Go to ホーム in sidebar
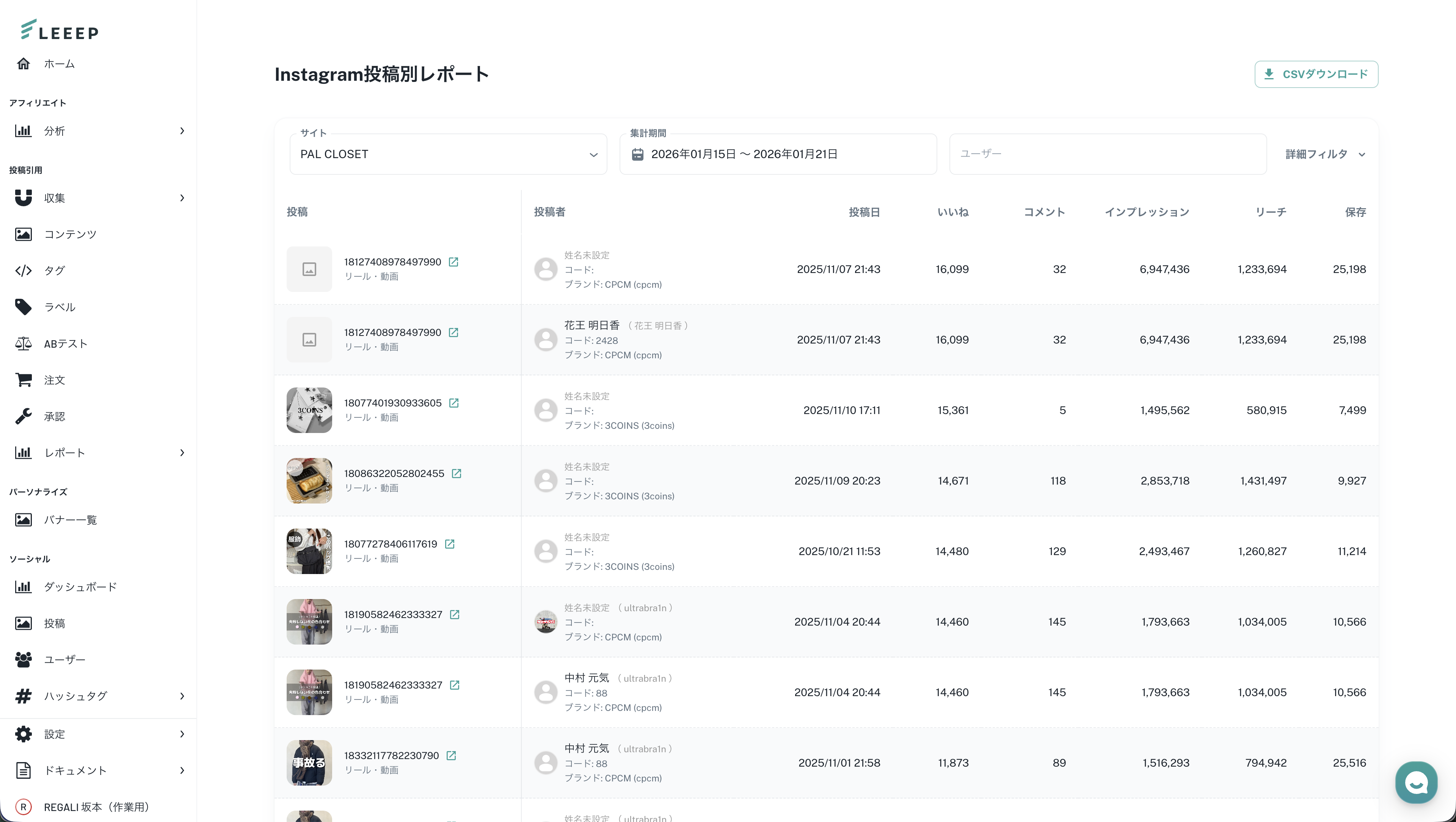This screenshot has height=822, width=1456. [x=59, y=64]
